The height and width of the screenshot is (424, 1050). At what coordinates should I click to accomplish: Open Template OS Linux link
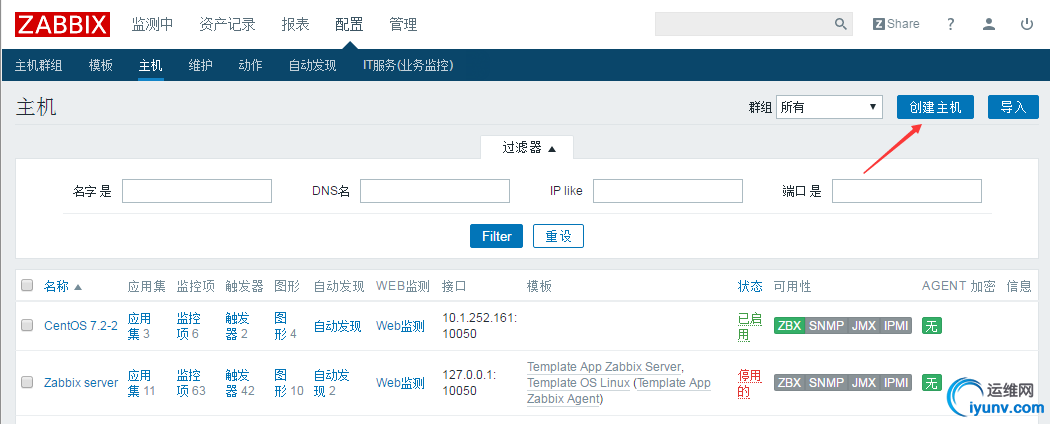pos(579,383)
